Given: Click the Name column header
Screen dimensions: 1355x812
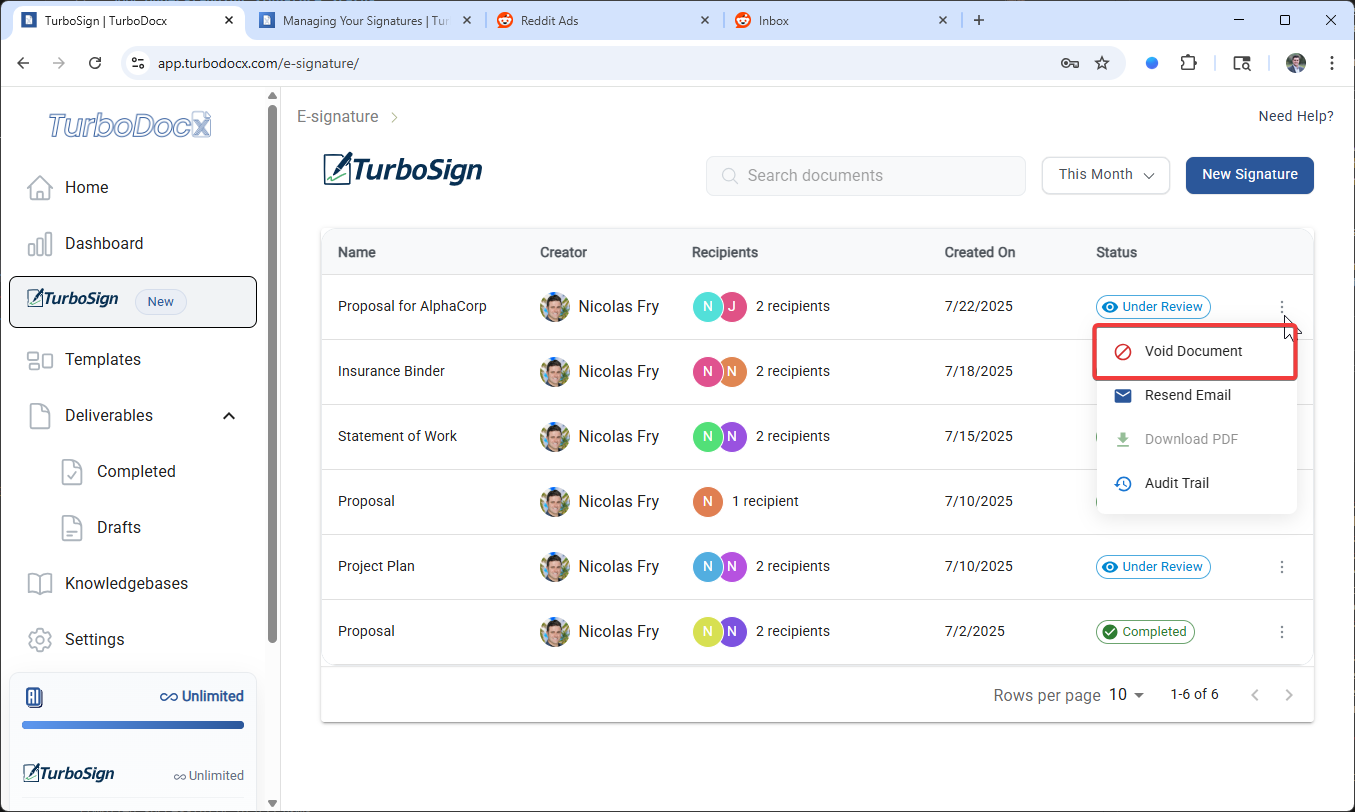Looking at the screenshot, I should [357, 252].
